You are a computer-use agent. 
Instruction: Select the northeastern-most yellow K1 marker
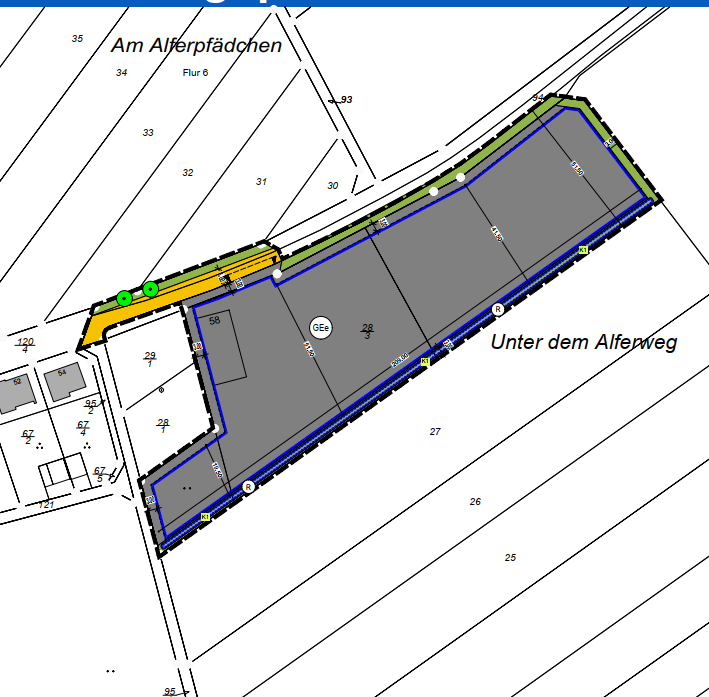click(x=582, y=250)
